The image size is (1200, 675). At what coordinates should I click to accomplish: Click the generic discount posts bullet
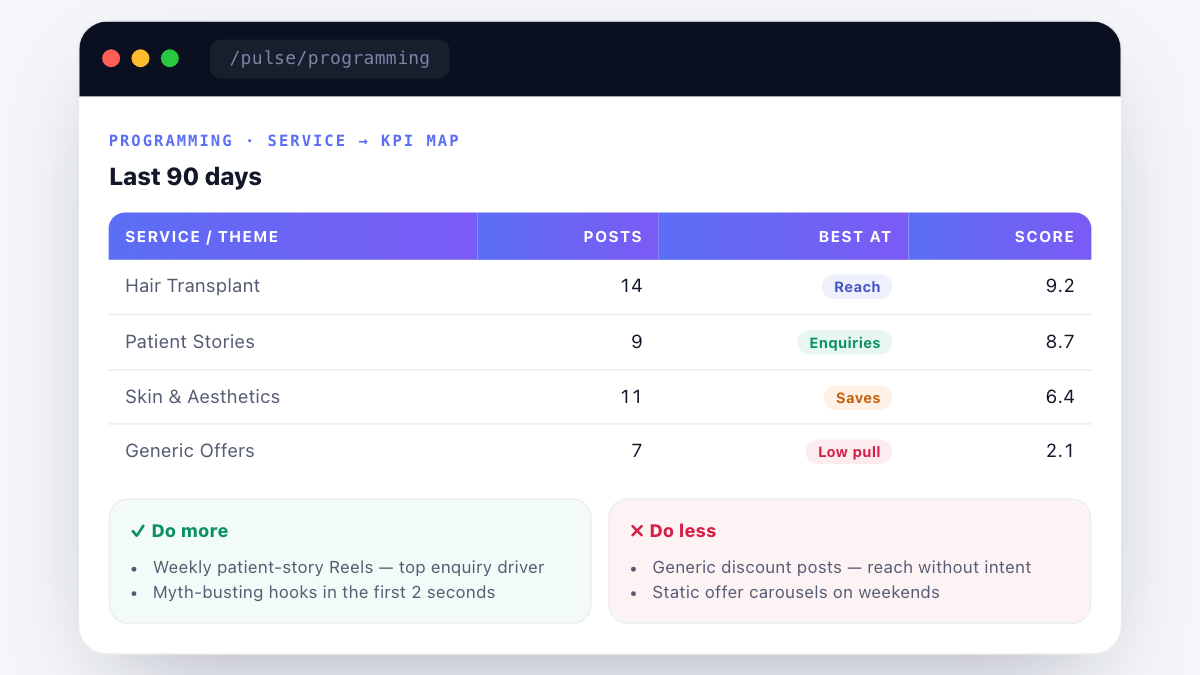(x=841, y=567)
